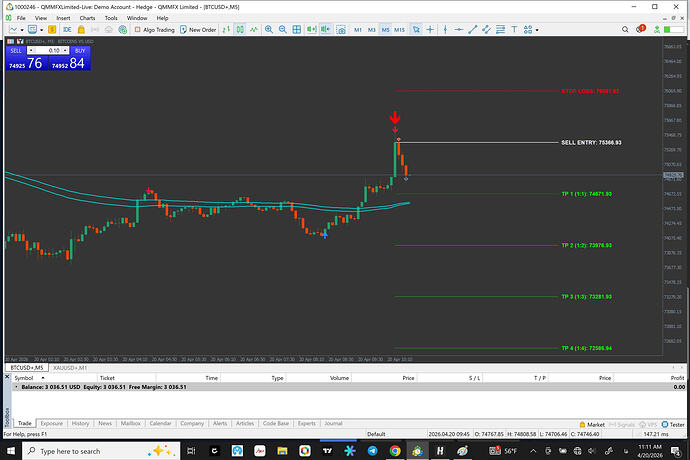Open chart type dropdown arrow beside line icon

pos(22,30)
